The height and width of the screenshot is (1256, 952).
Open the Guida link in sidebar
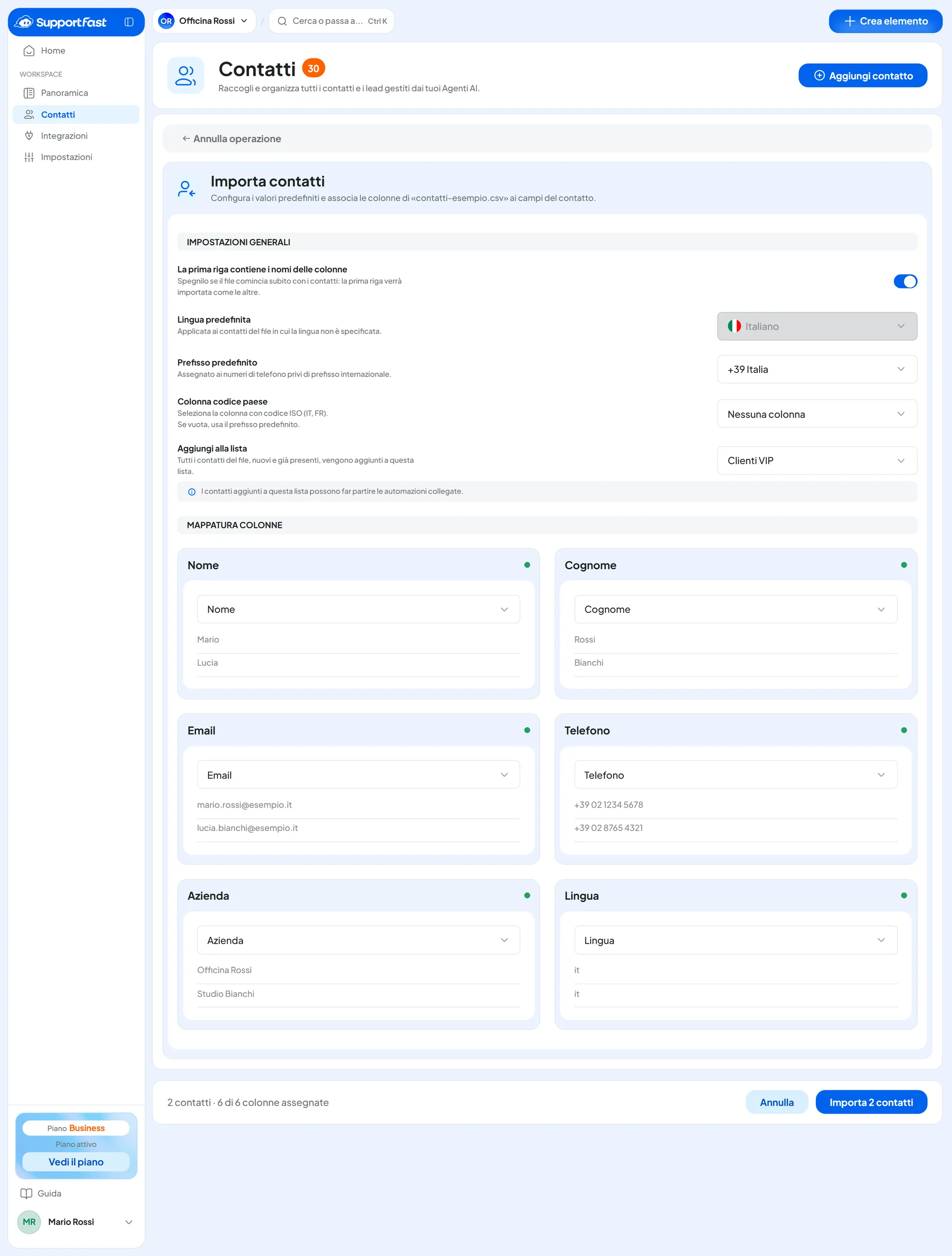[41, 1194]
